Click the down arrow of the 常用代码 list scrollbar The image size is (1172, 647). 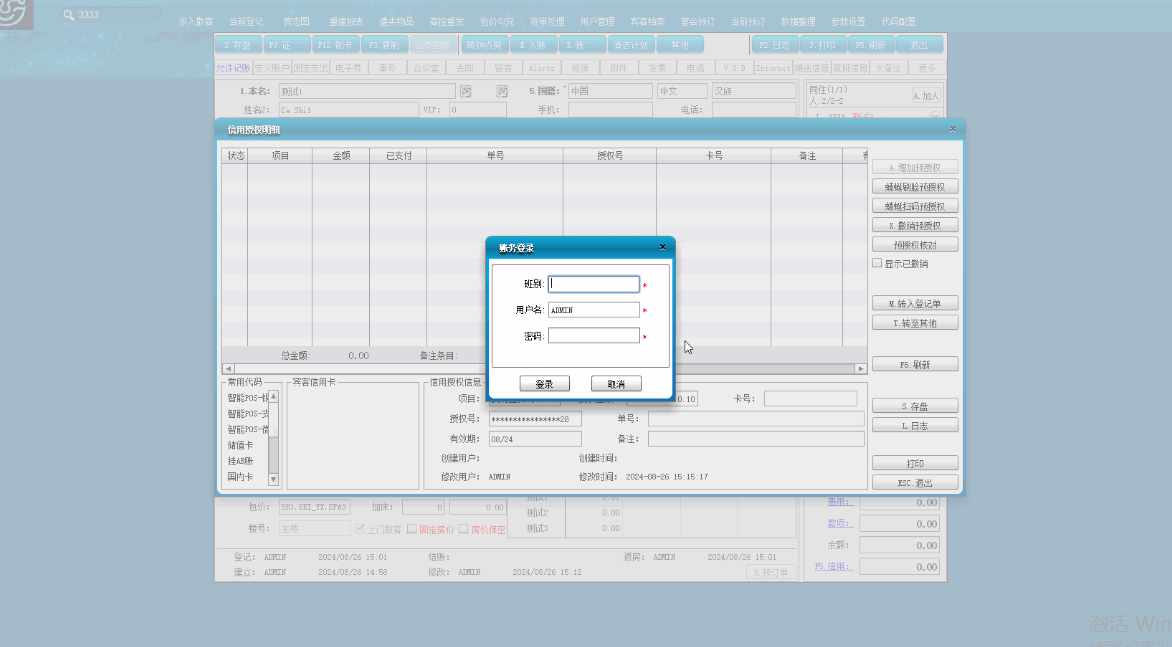(x=274, y=480)
